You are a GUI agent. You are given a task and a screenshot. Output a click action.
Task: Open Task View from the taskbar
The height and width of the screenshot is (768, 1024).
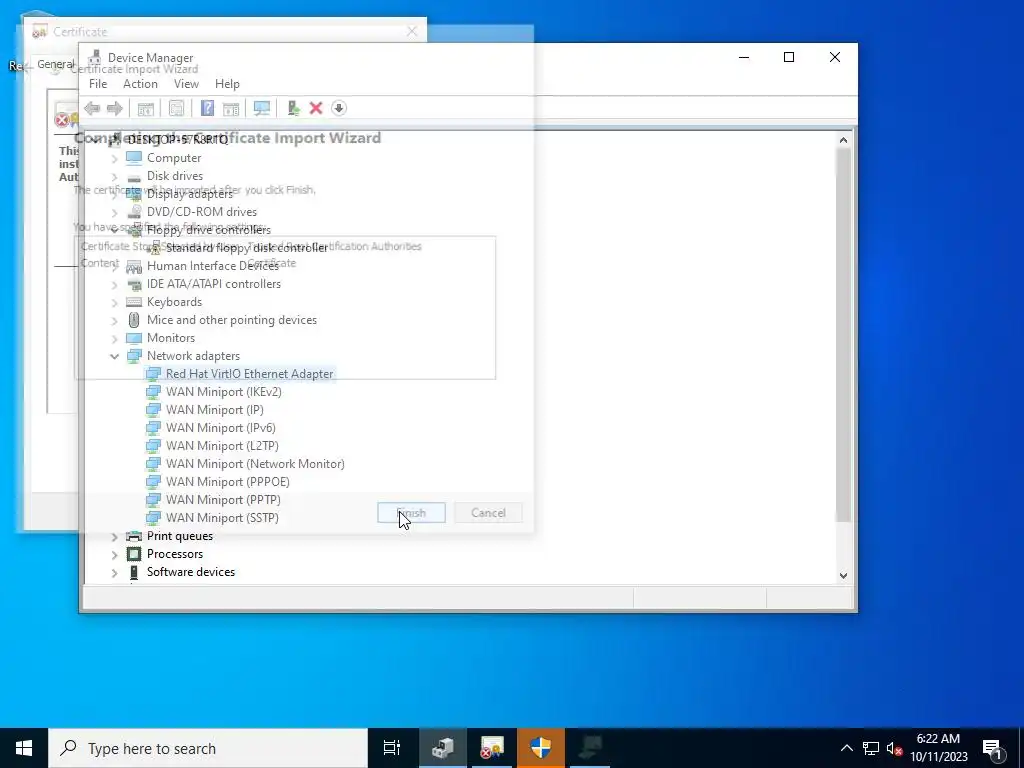click(392, 748)
